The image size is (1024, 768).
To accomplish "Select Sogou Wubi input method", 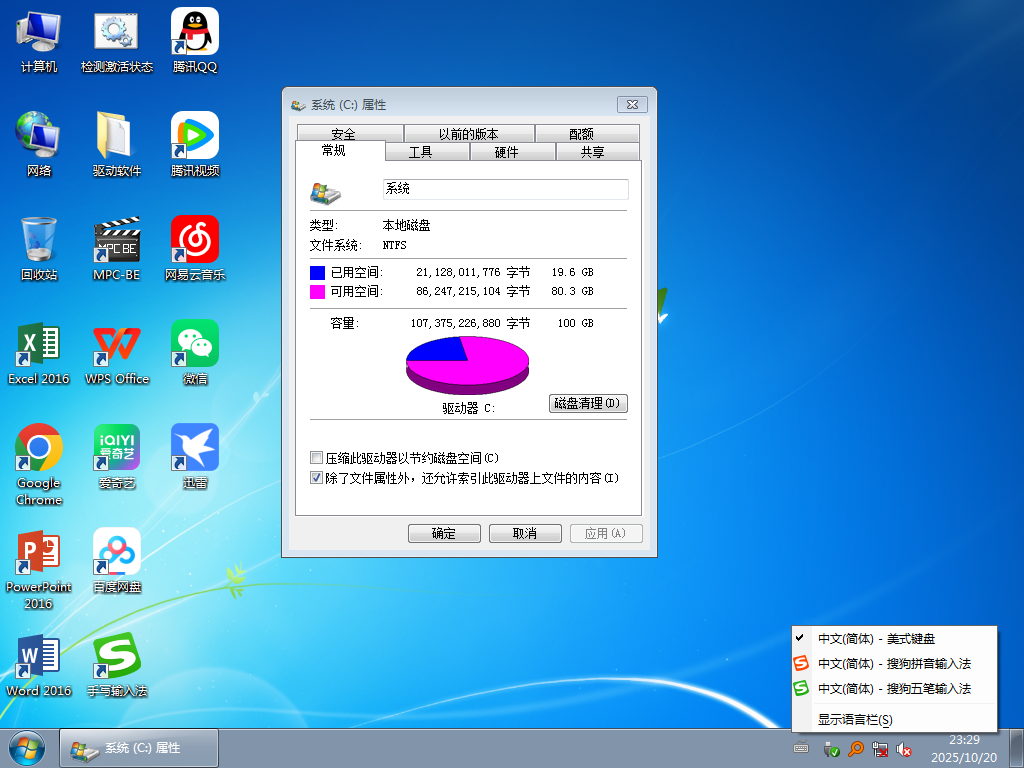I will pos(893,689).
